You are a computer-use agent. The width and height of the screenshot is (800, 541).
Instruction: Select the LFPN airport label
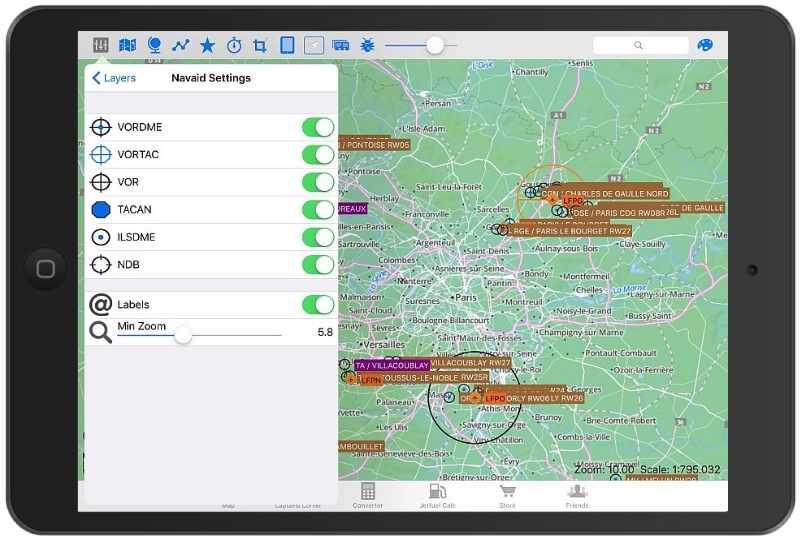[371, 380]
